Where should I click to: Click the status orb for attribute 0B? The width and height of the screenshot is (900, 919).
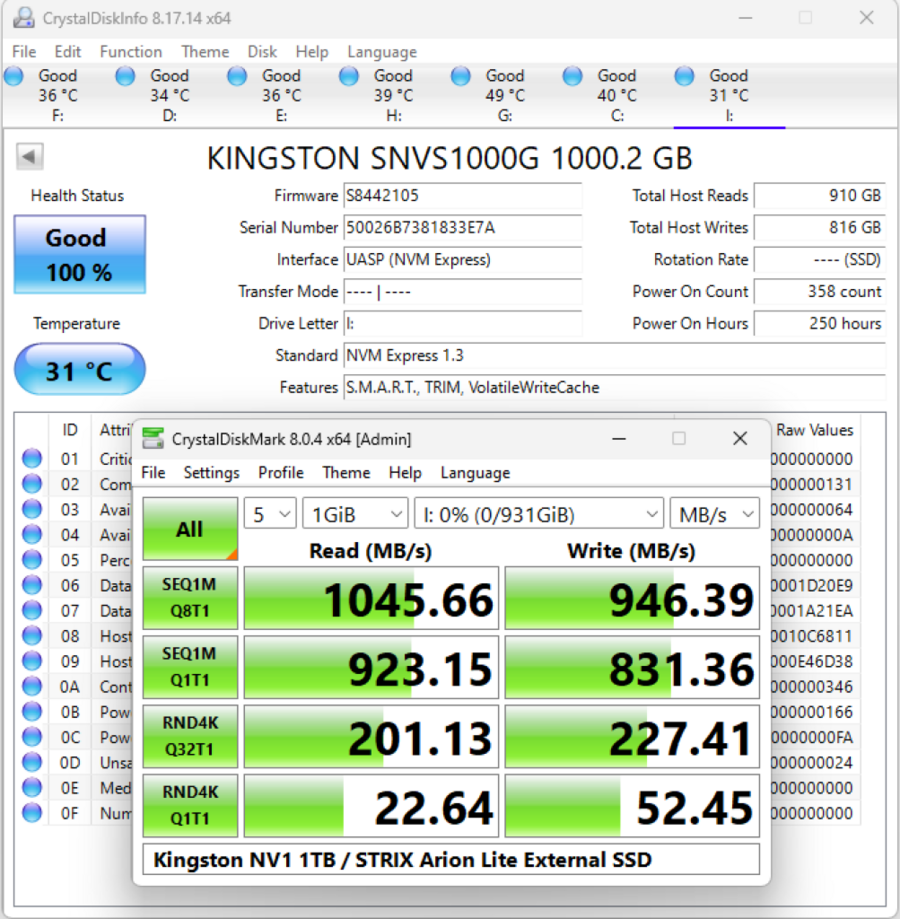pos(32,712)
